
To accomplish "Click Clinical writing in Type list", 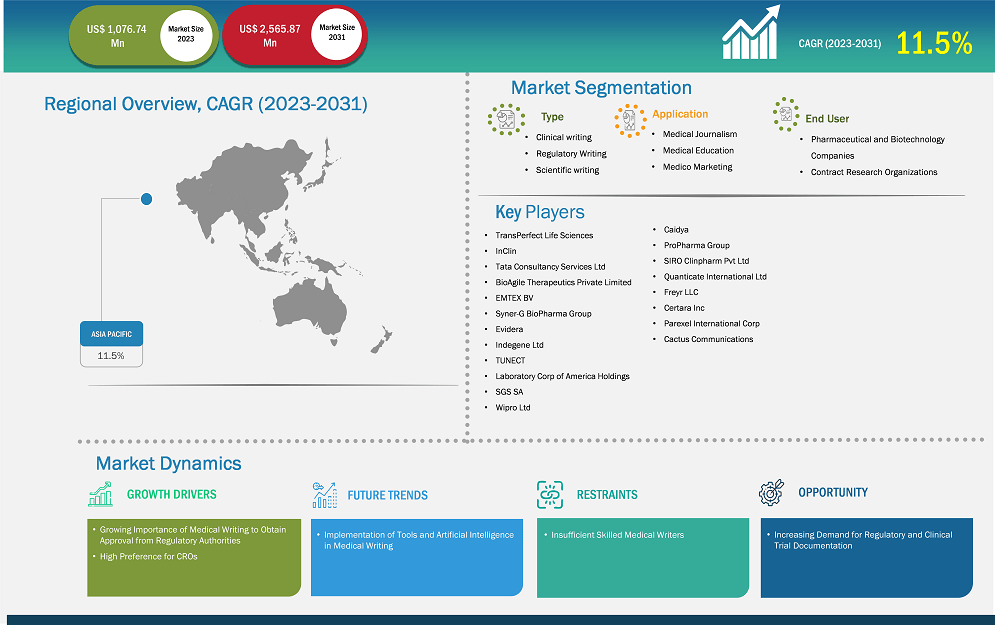I will (563, 137).
